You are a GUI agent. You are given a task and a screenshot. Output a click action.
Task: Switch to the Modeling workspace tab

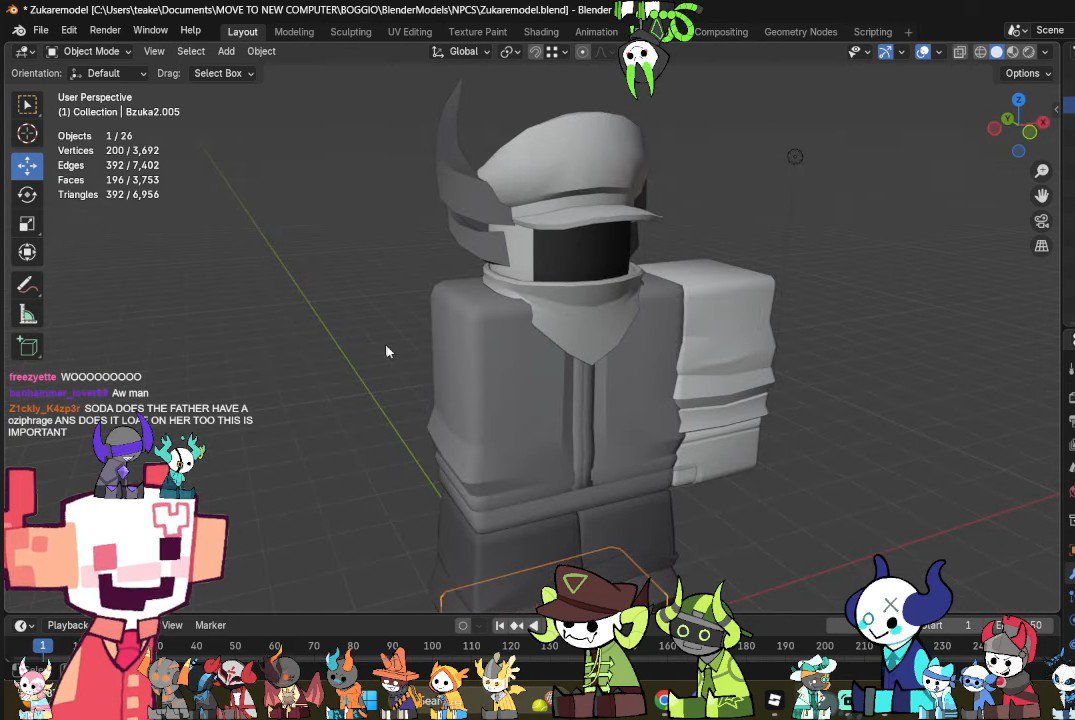[x=294, y=32]
